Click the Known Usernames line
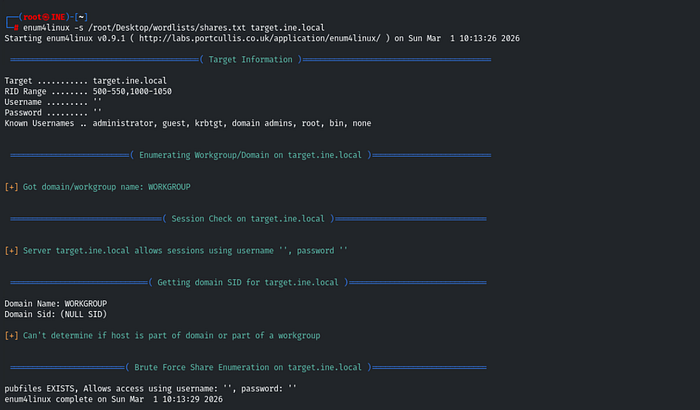This screenshot has height=410, width=700. pos(188,123)
